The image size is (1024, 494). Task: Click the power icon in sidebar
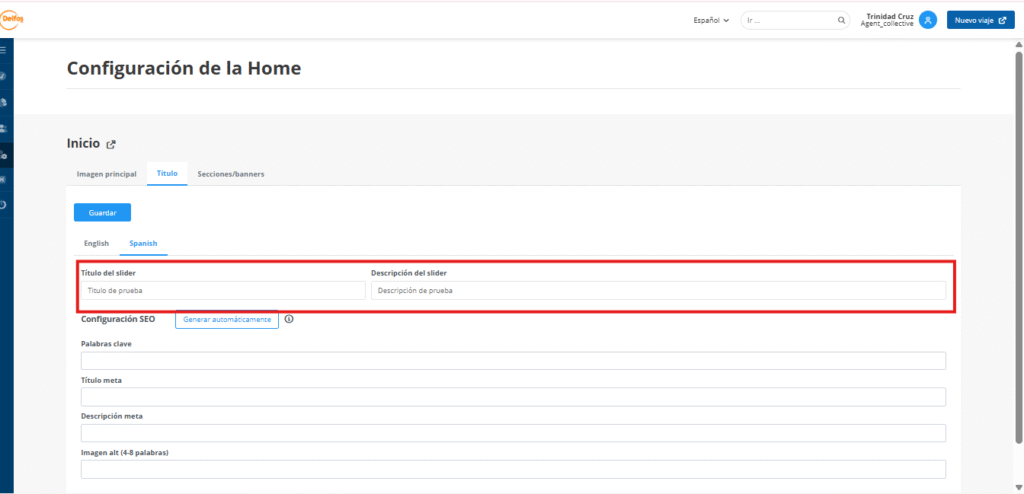4,205
